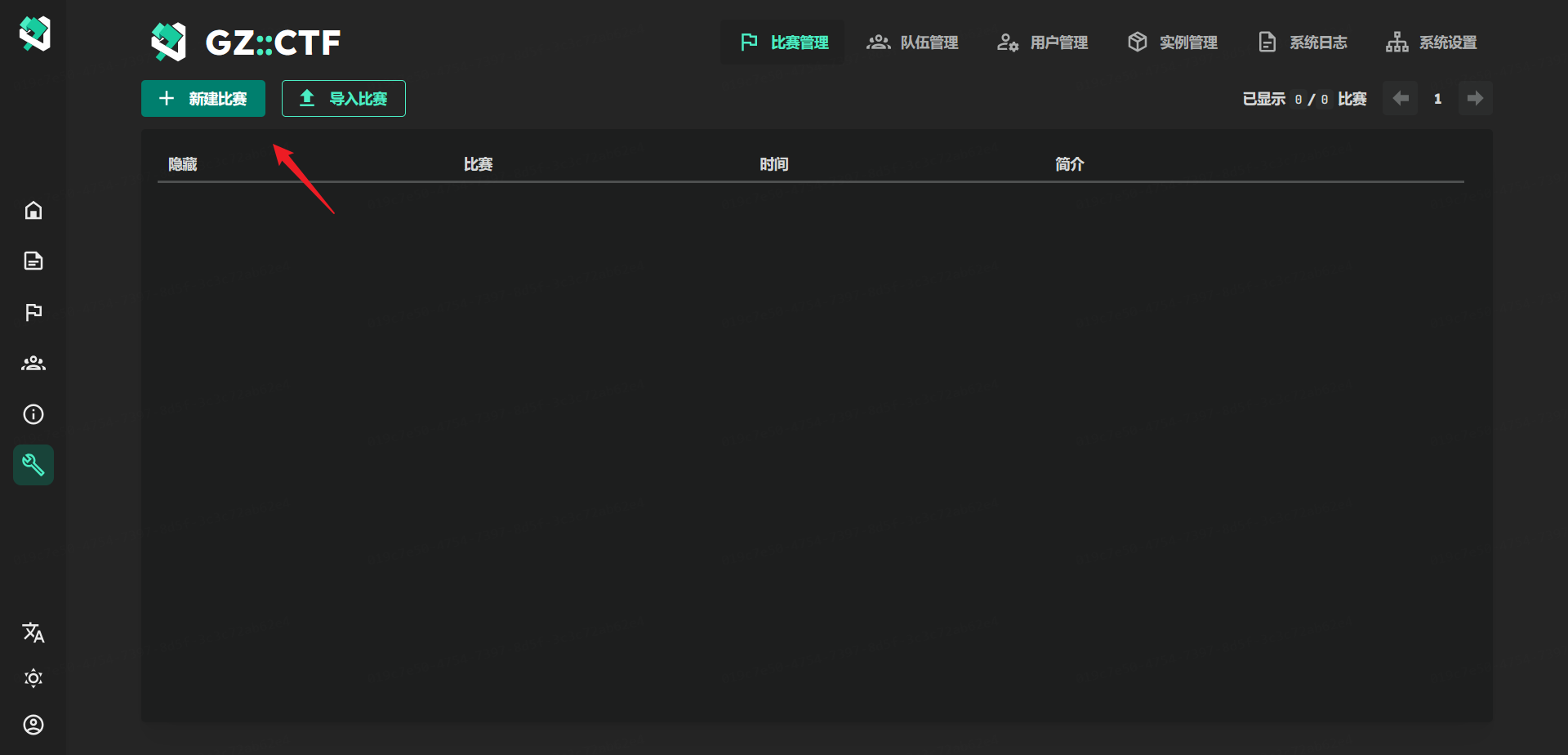The width and height of the screenshot is (1568, 755).
Task: Switch to the 队伍管理 tab
Action: tap(912, 42)
